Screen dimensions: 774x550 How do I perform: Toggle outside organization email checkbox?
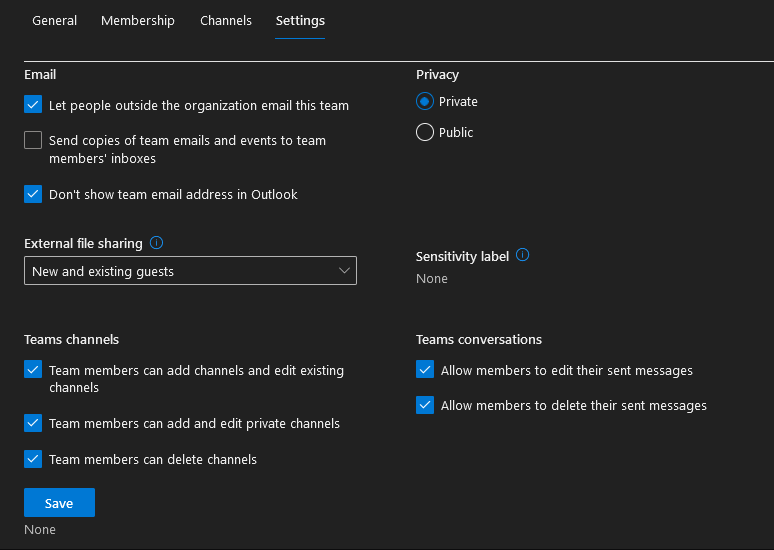pyautogui.click(x=33, y=105)
